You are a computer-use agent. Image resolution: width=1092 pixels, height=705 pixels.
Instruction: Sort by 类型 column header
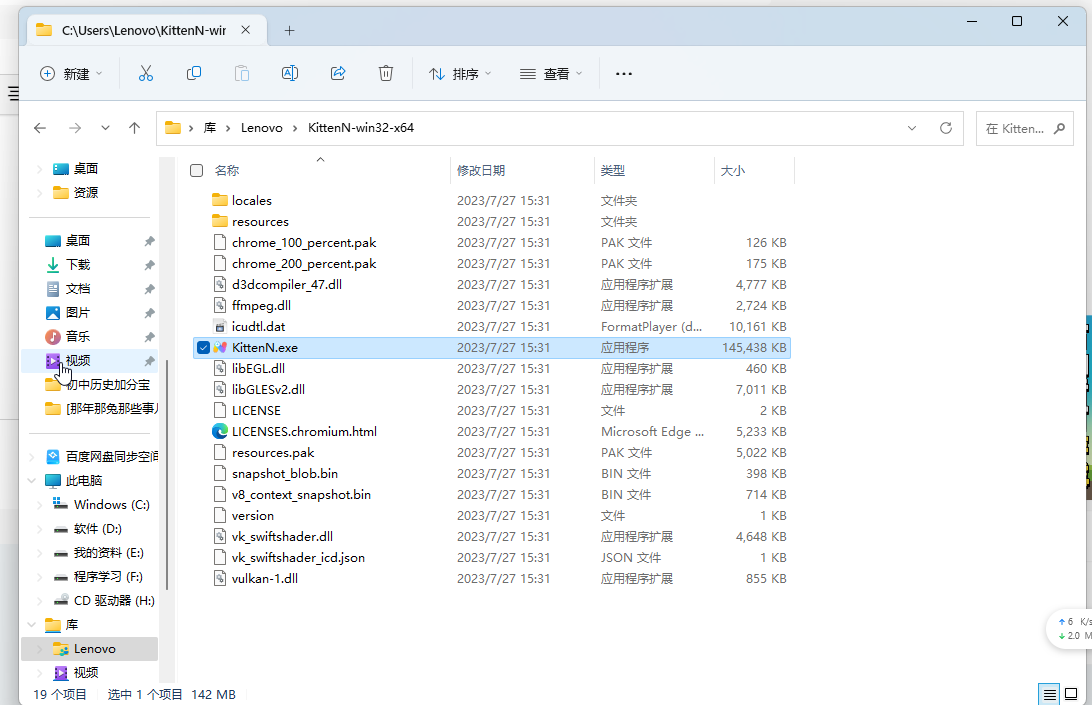[x=613, y=171]
